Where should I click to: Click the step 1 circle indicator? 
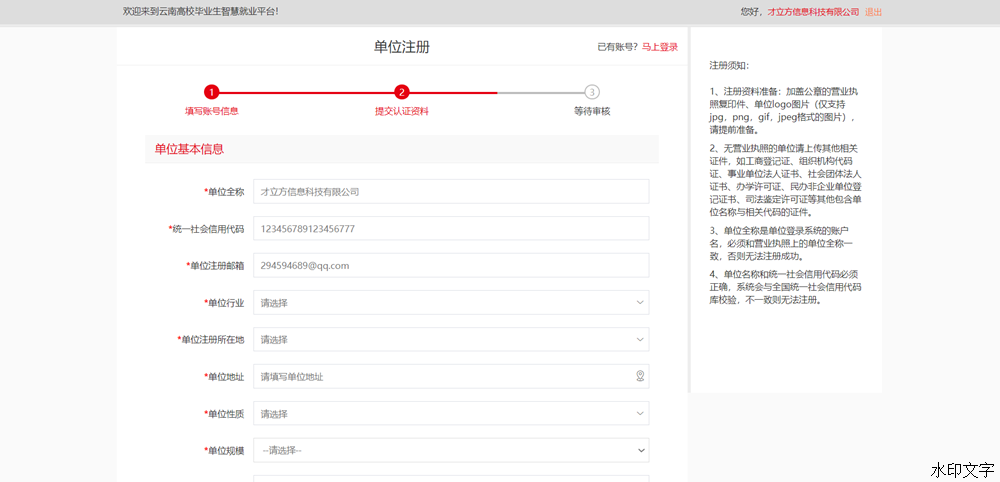click(211, 92)
